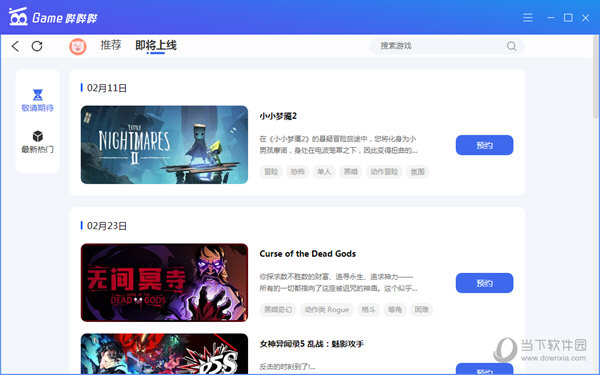The image size is (600, 375).
Task: Open the 无间冥寺 Dead Gods cover image
Action: 164,282
